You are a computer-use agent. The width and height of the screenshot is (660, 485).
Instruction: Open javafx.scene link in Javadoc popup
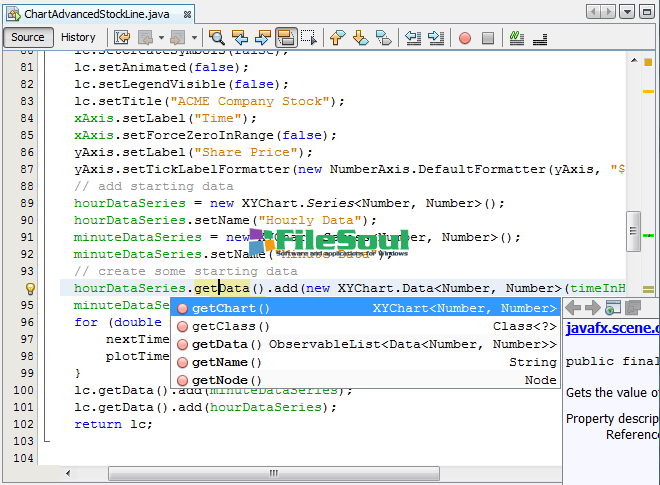tap(611, 327)
